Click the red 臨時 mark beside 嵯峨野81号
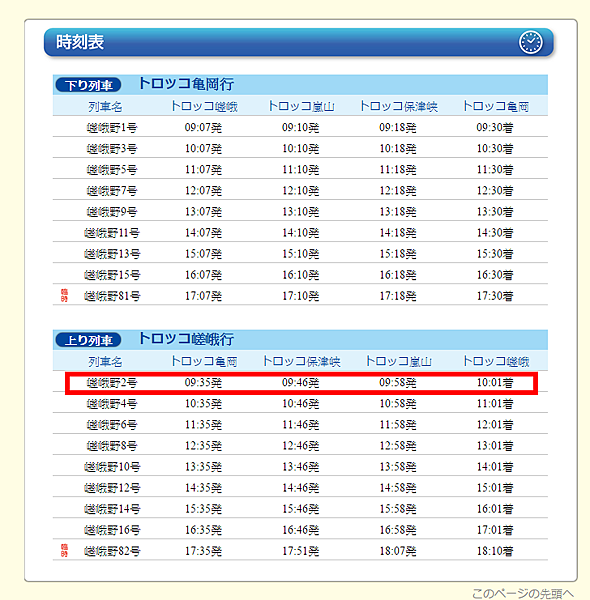The height and width of the screenshot is (600, 590). click(x=64, y=295)
